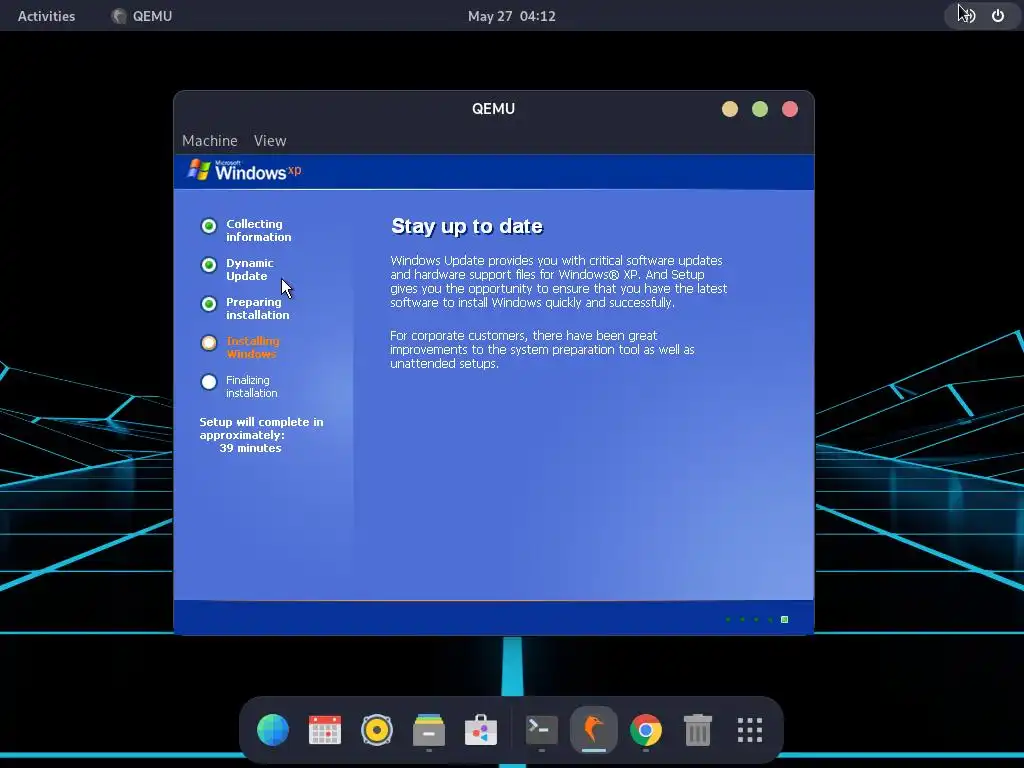Click the power icon in top bar
This screenshot has height=768, width=1024.
click(x=998, y=16)
